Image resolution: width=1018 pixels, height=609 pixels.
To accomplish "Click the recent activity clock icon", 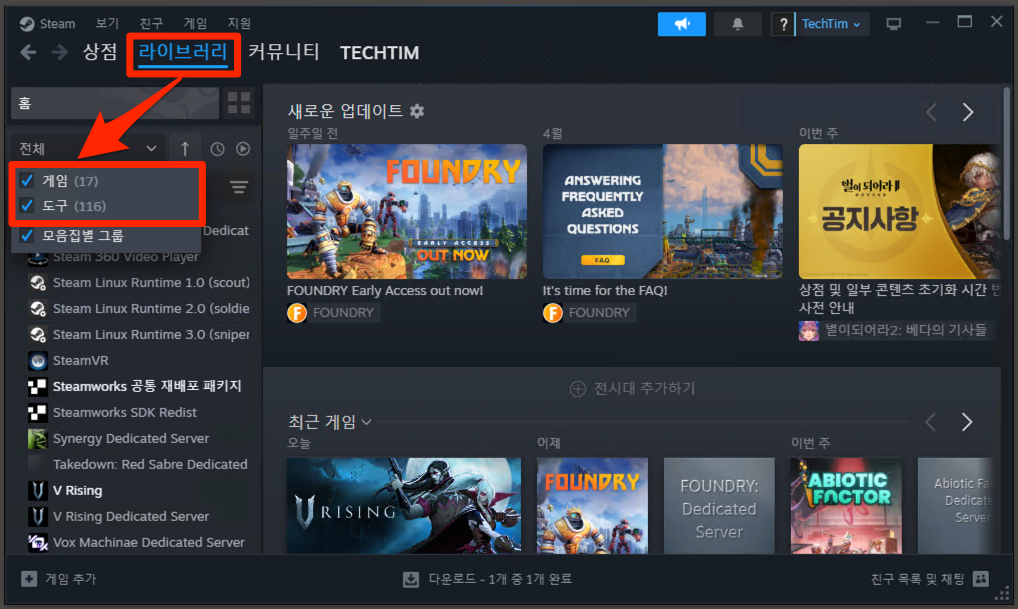I will pos(217,149).
